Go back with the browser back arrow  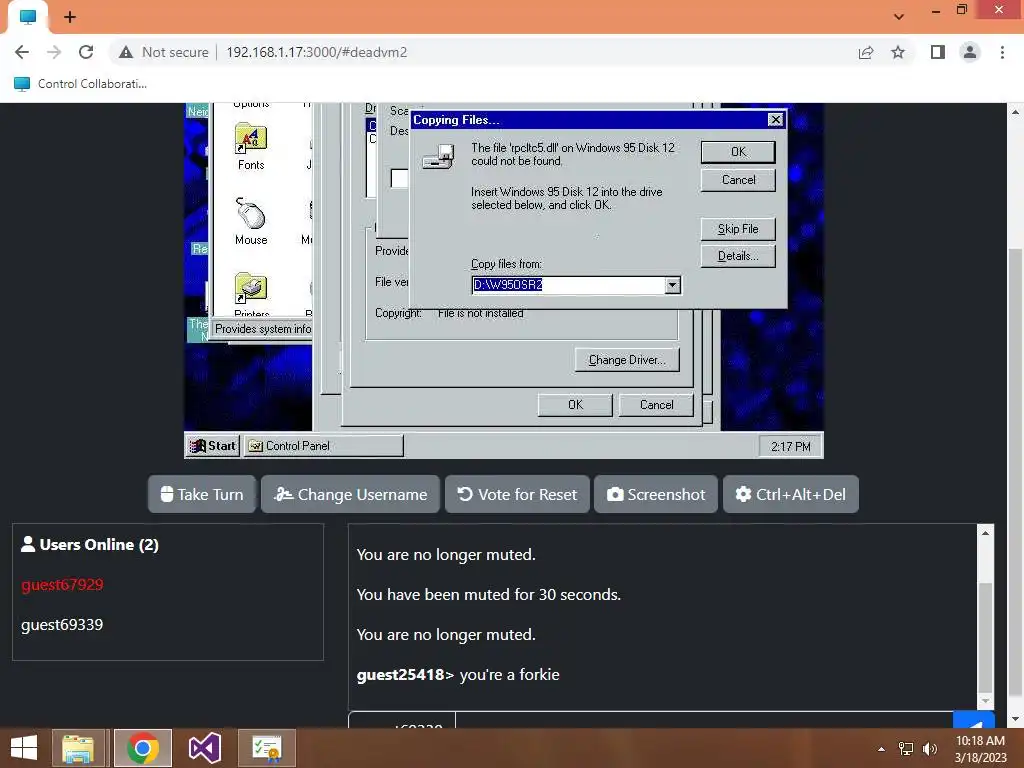click(x=22, y=52)
